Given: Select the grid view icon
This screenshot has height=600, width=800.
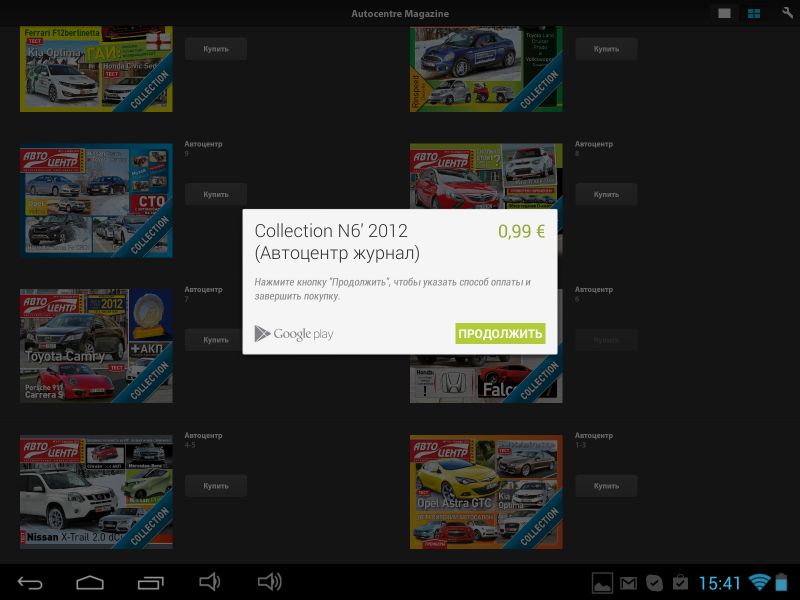Looking at the screenshot, I should pyautogui.click(x=754, y=13).
